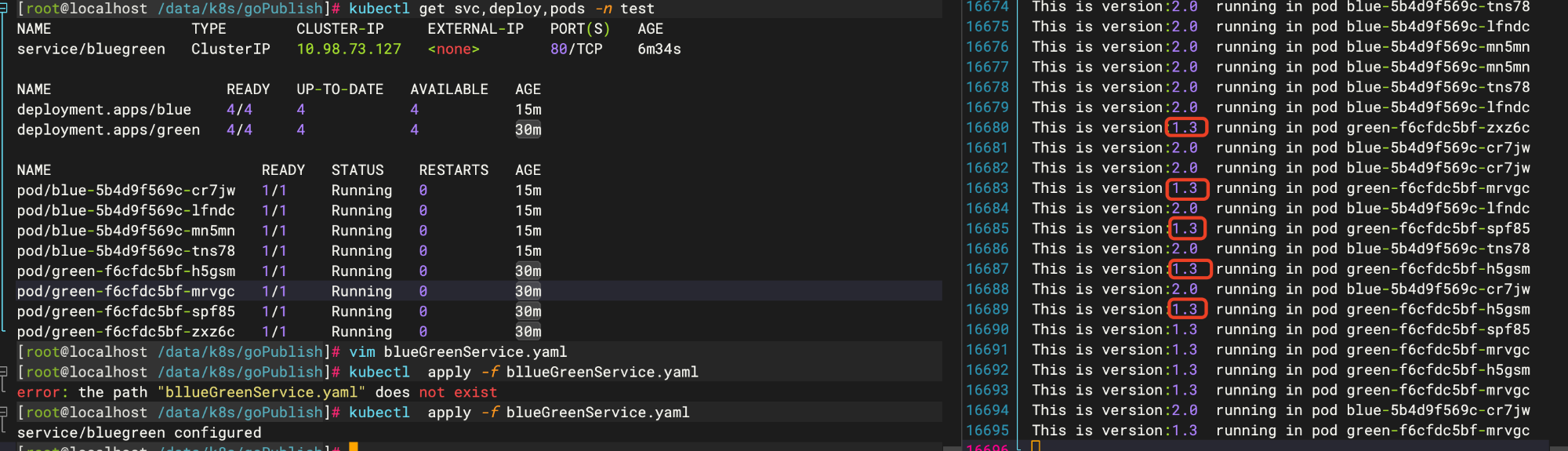Screen dimensions: 1568x451
Task: Select deployment.apps/green name
Action: point(108,130)
